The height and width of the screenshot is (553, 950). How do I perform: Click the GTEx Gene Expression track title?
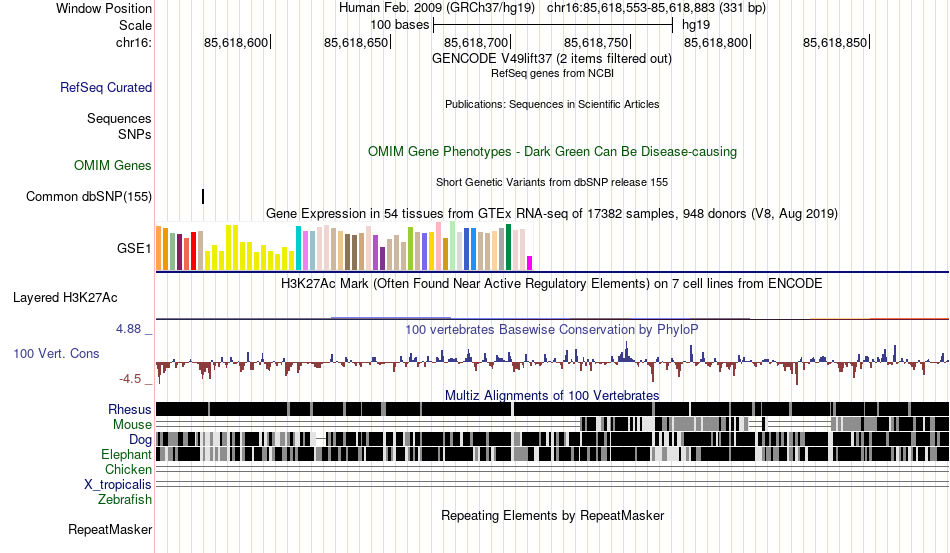click(552, 213)
